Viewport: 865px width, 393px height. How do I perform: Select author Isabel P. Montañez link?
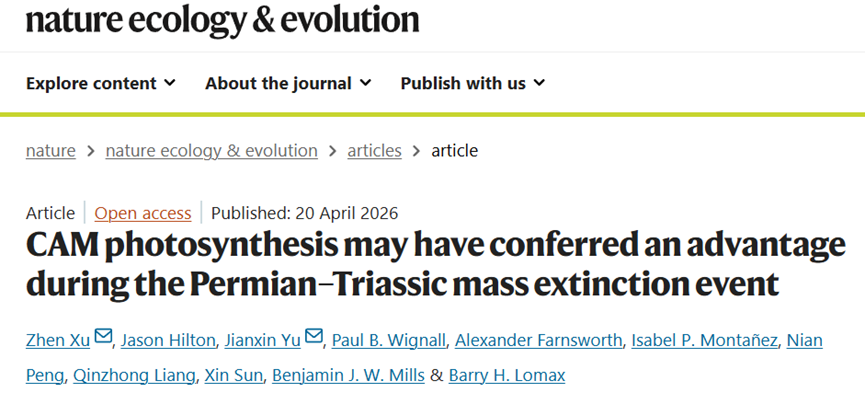click(704, 341)
